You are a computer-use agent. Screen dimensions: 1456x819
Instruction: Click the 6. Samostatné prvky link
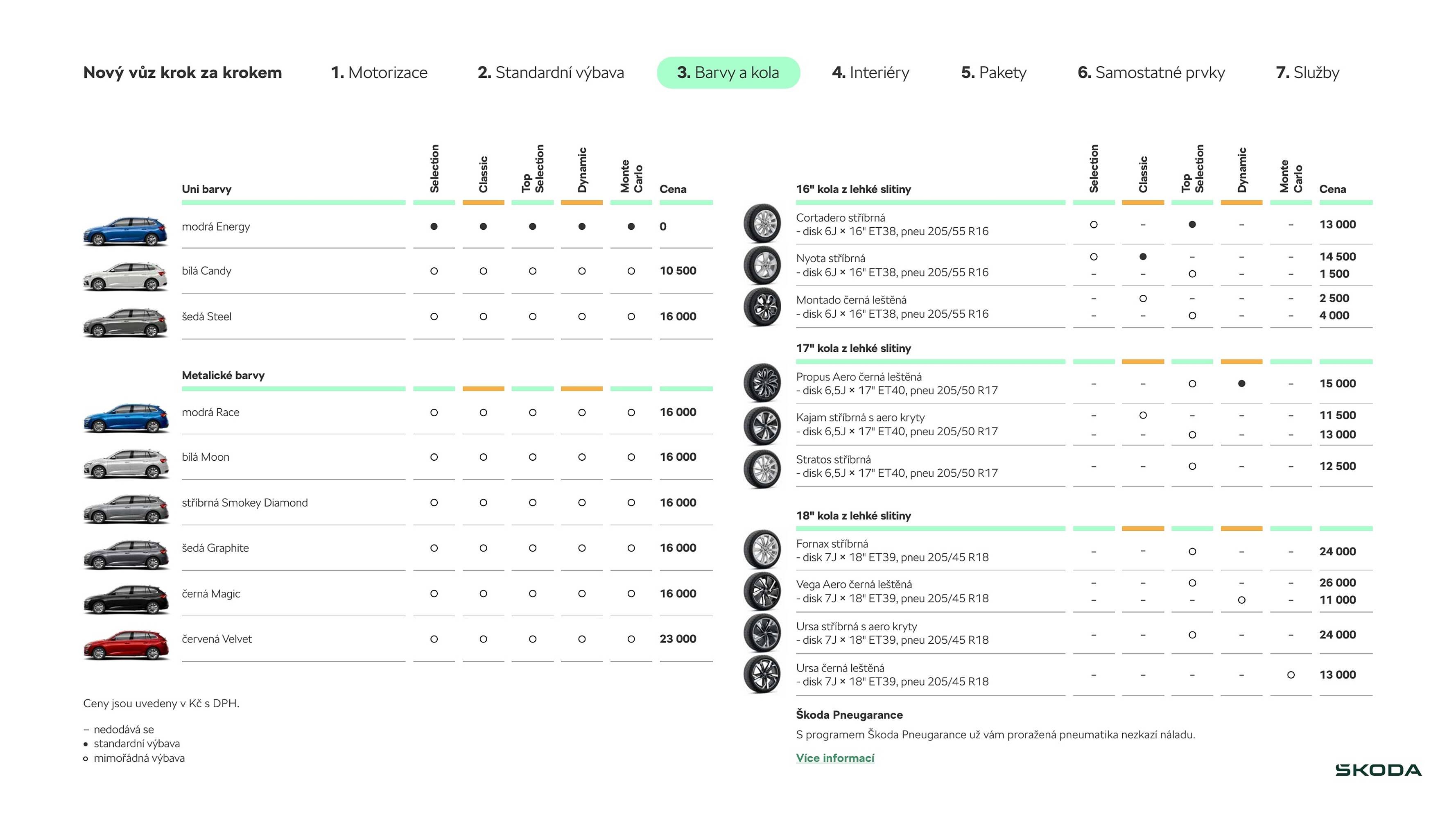tap(1151, 72)
